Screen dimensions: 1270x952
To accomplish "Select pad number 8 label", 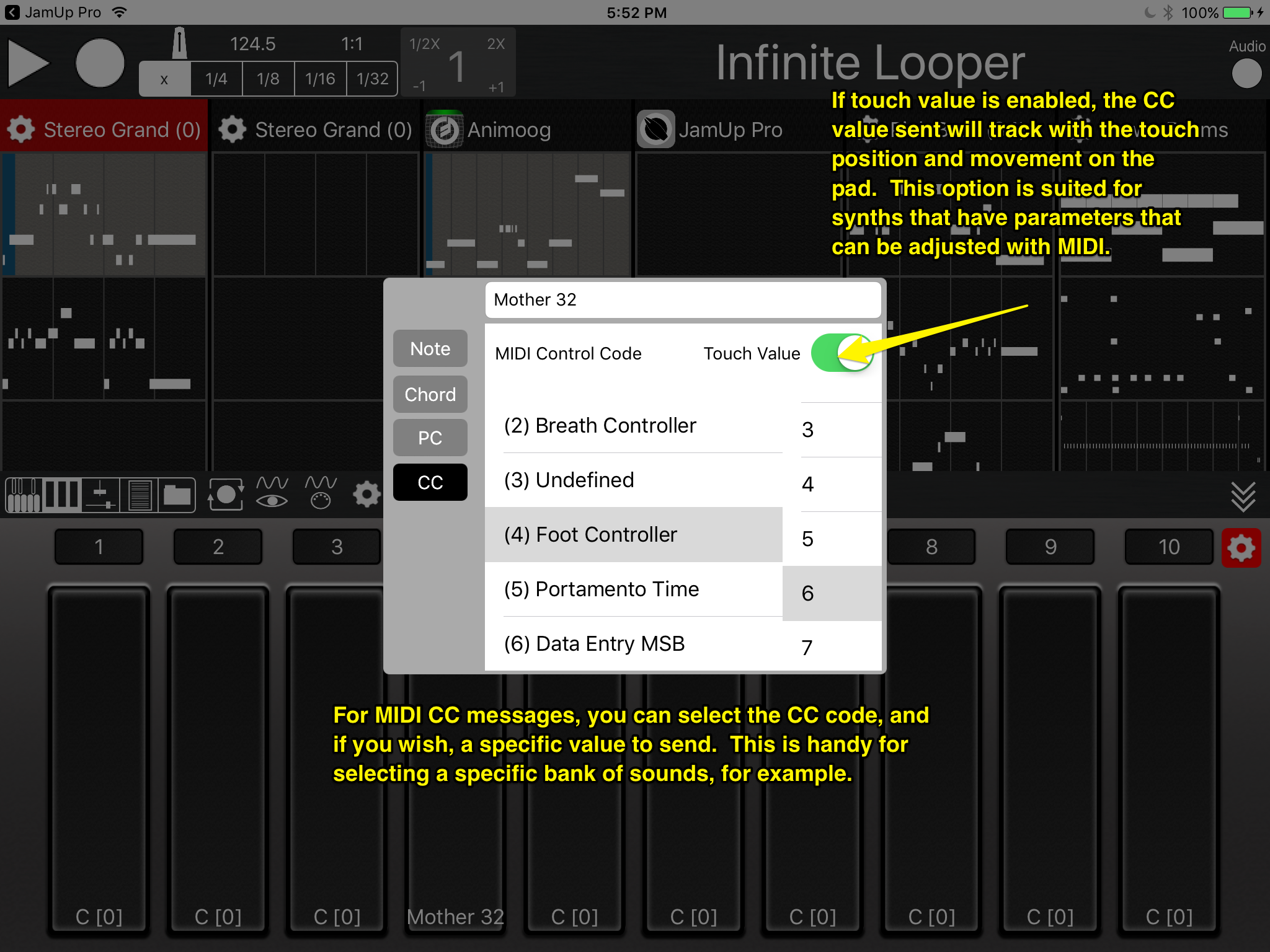I will (931, 547).
